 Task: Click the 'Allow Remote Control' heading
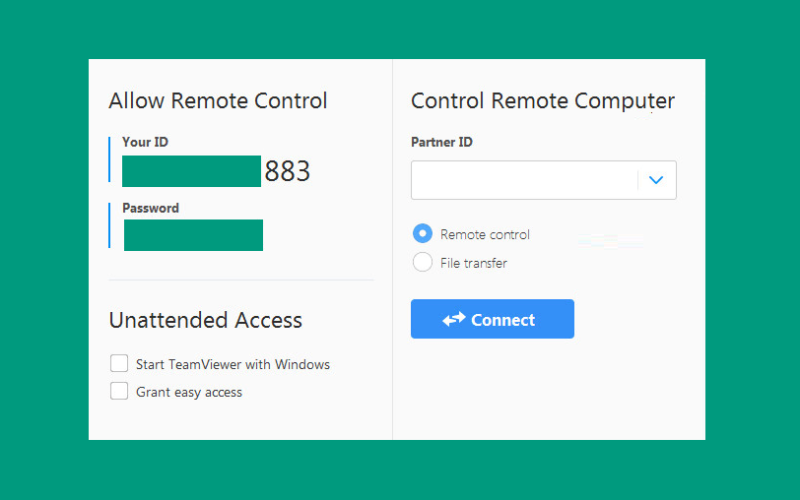coord(218,101)
